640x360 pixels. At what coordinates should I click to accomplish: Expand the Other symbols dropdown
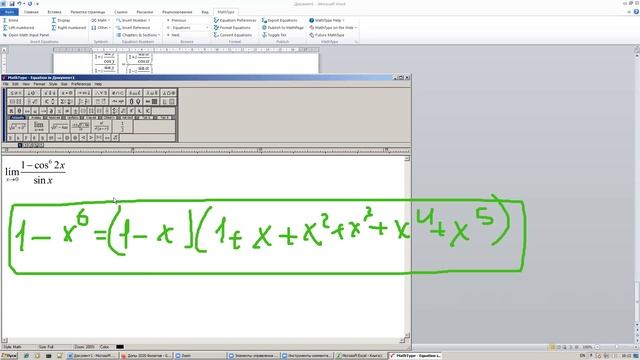coord(101,27)
